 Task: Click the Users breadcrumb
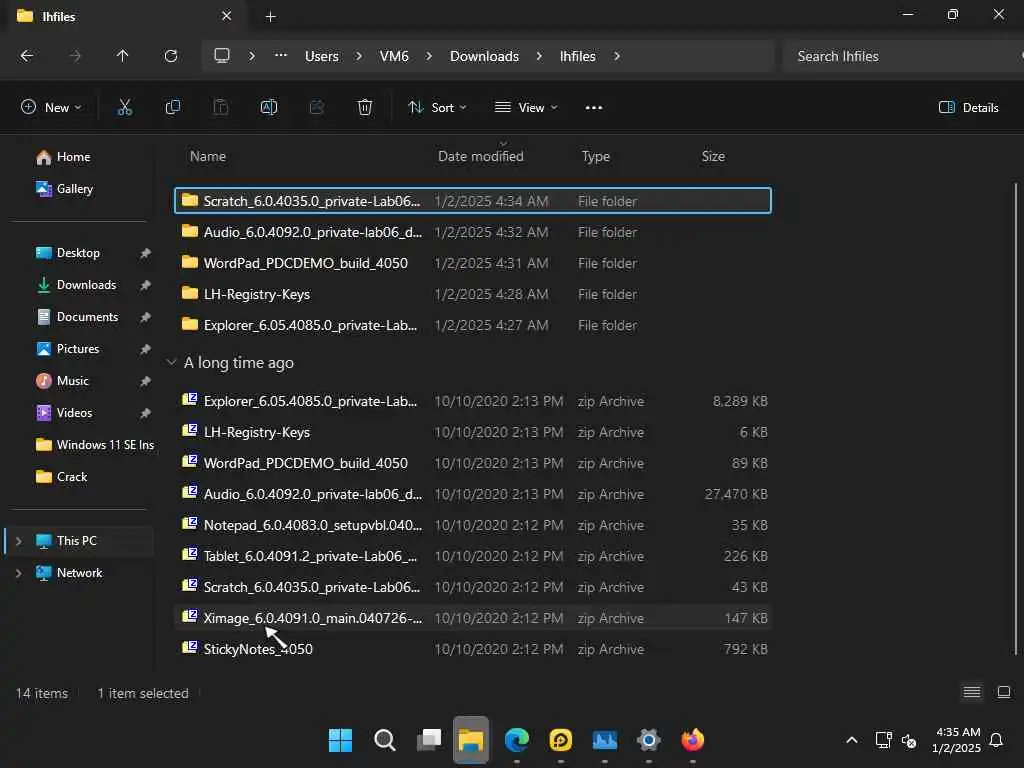[x=321, y=56]
